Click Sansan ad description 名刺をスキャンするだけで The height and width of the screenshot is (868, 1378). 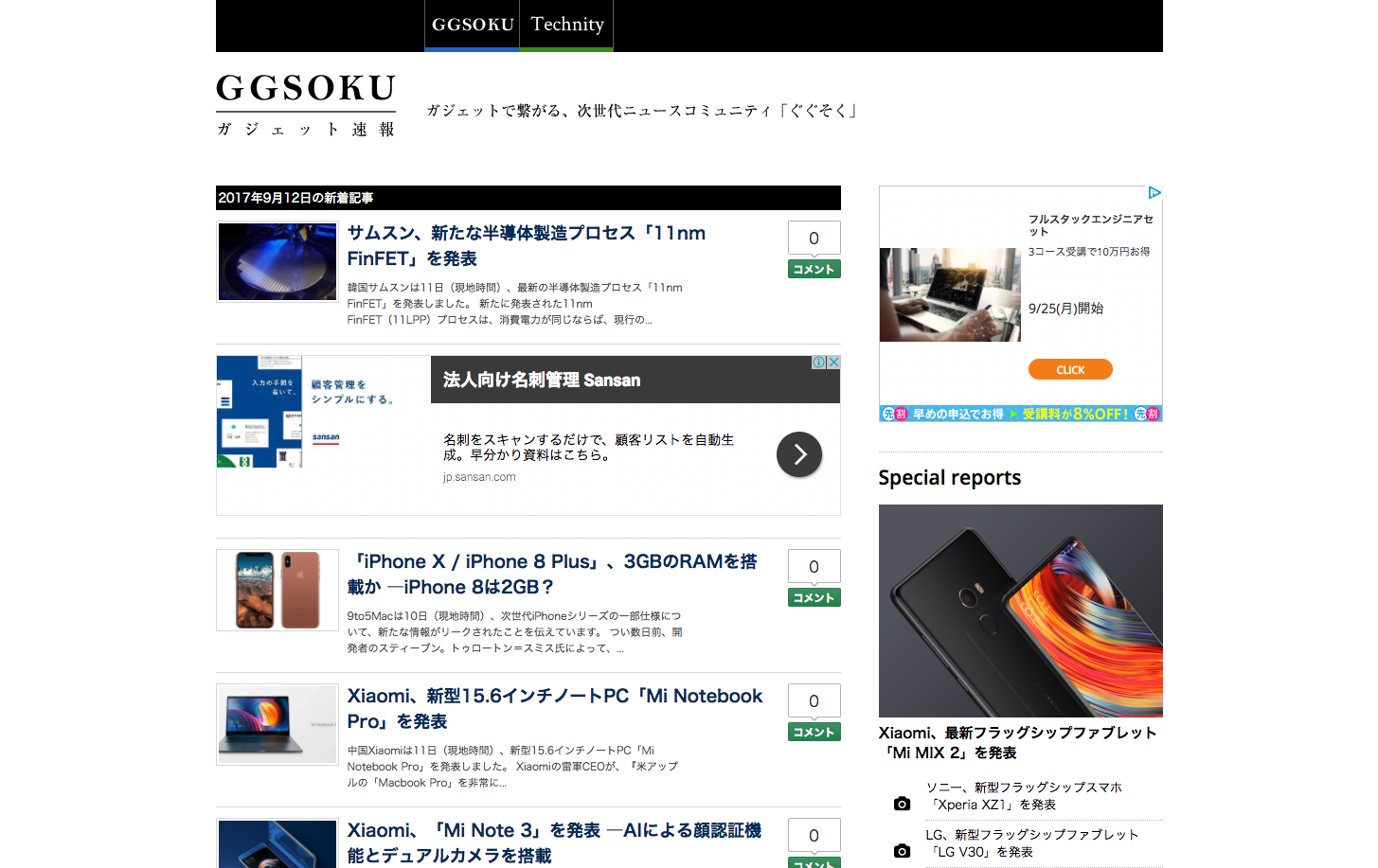pos(588,447)
